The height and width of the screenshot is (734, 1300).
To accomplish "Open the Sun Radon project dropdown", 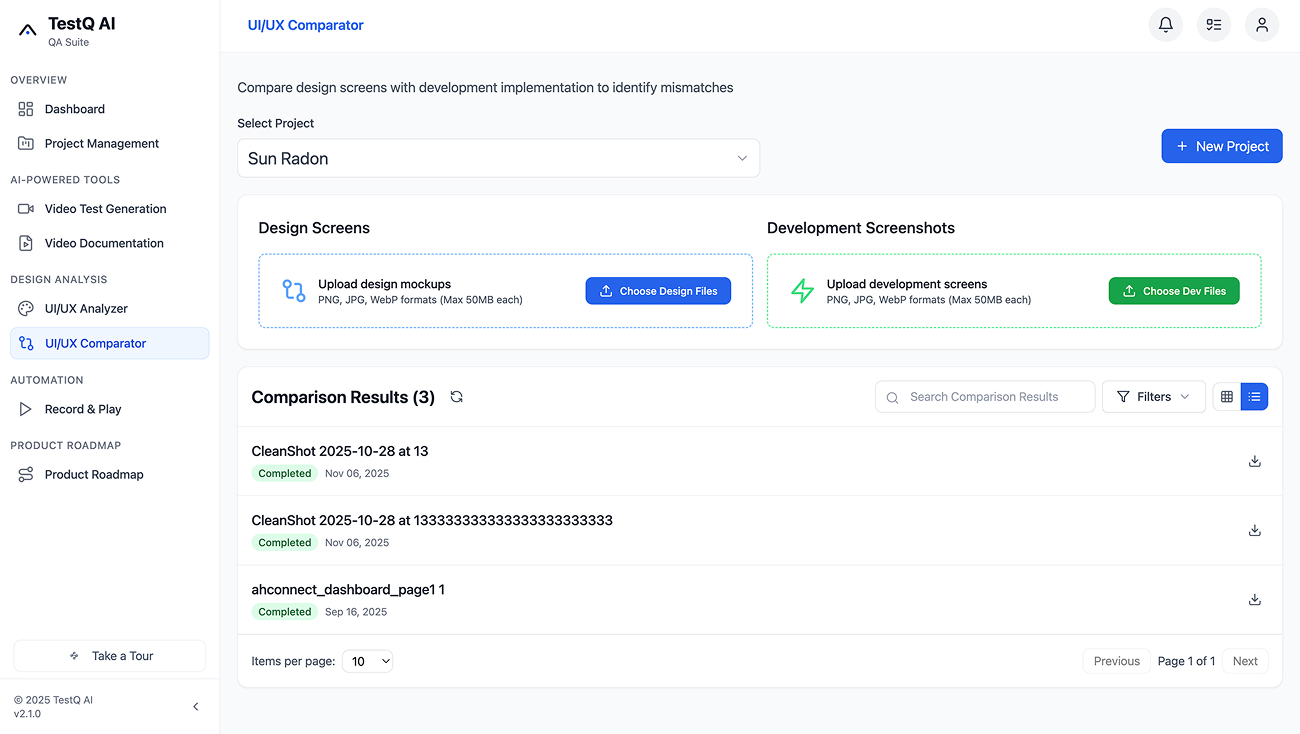I will tap(498, 158).
